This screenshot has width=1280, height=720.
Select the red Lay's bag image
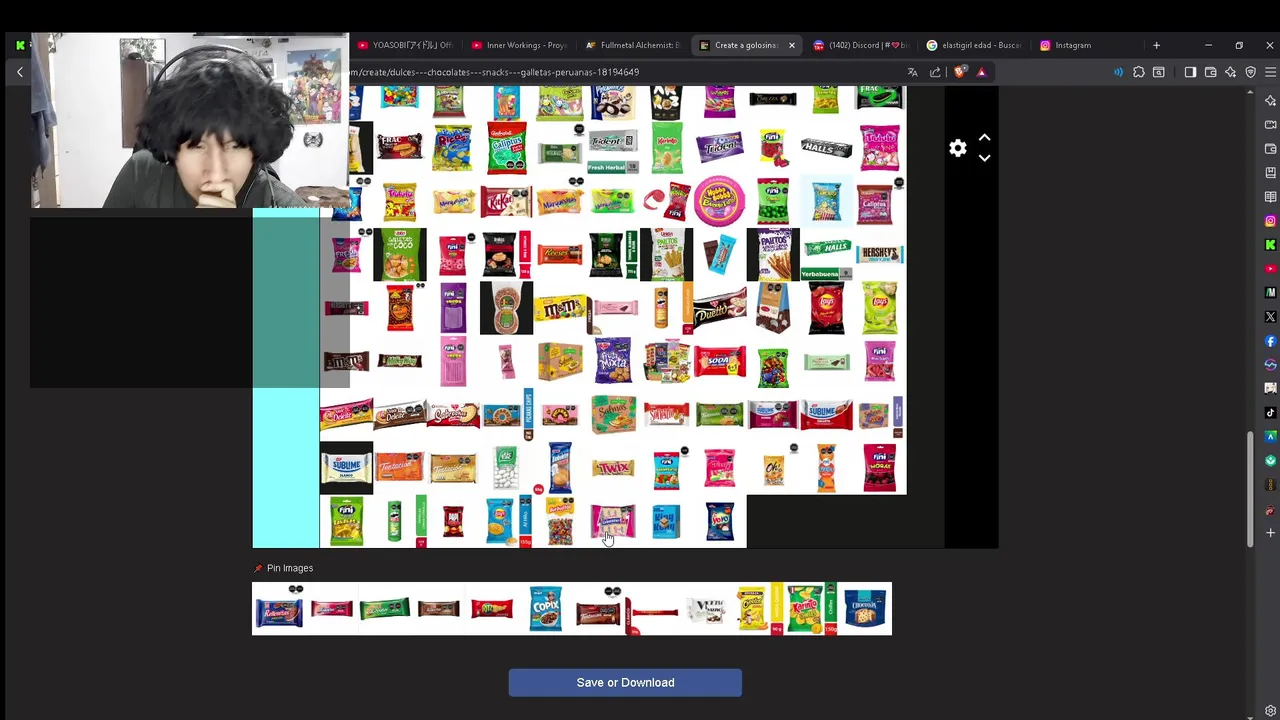[x=826, y=307]
